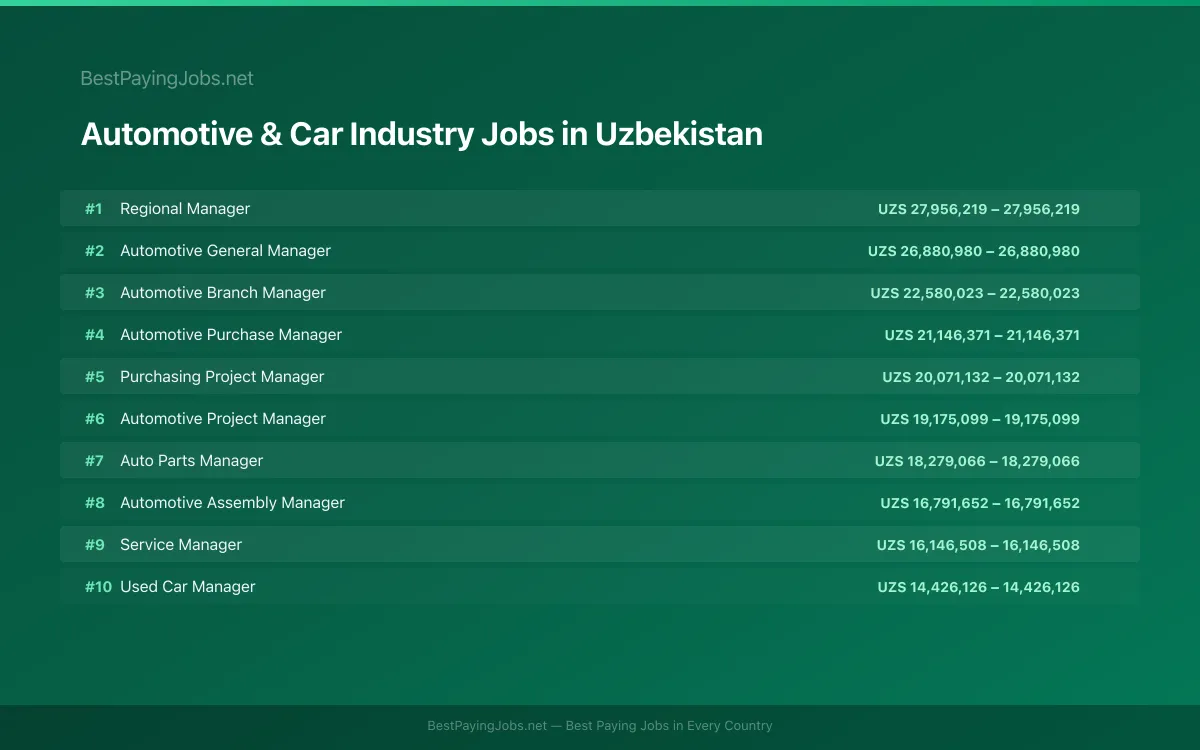Click footer text Best Paying Jobs in Every Country
This screenshot has height=750, width=1200.
point(669,726)
